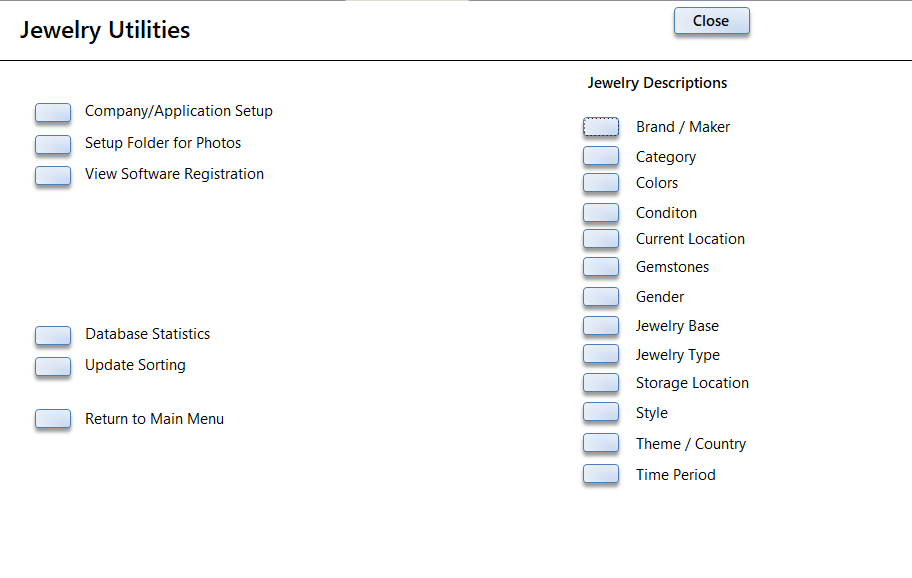Viewport: 912px width, 578px height.
Task: Click the Setup Folder for Photos button
Action: 53,144
